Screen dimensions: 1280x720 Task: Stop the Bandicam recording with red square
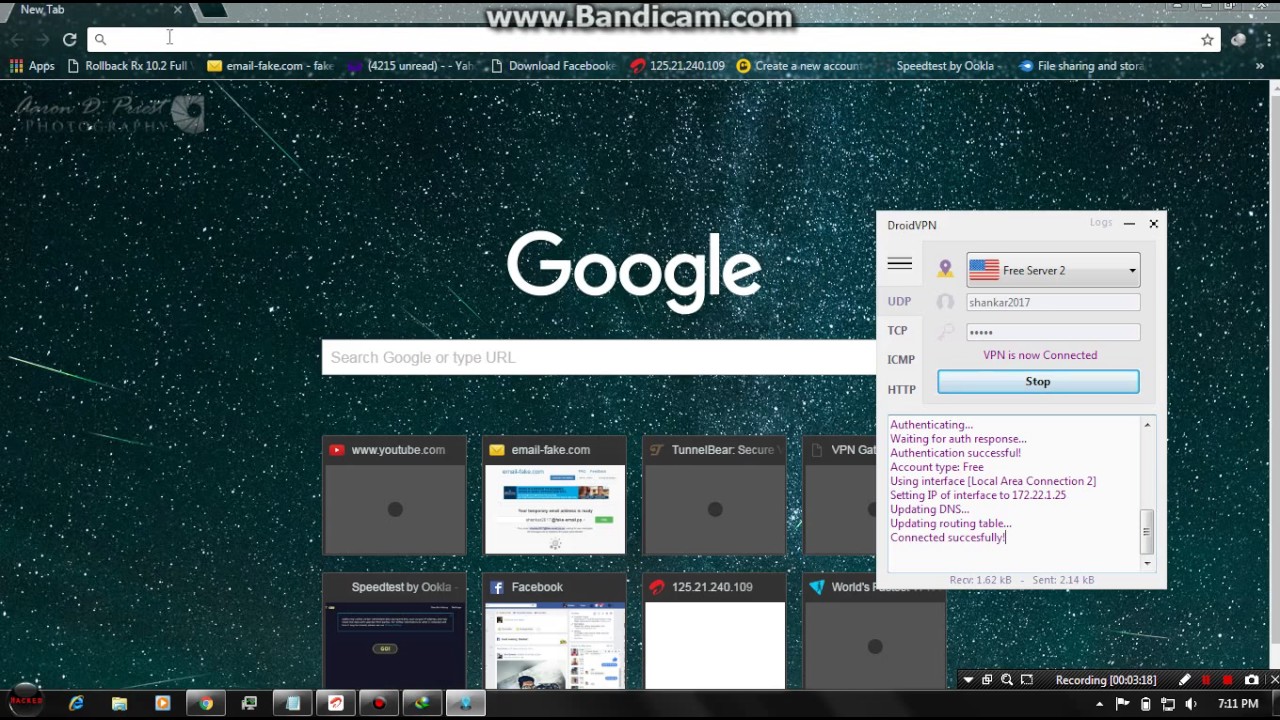[1228, 680]
